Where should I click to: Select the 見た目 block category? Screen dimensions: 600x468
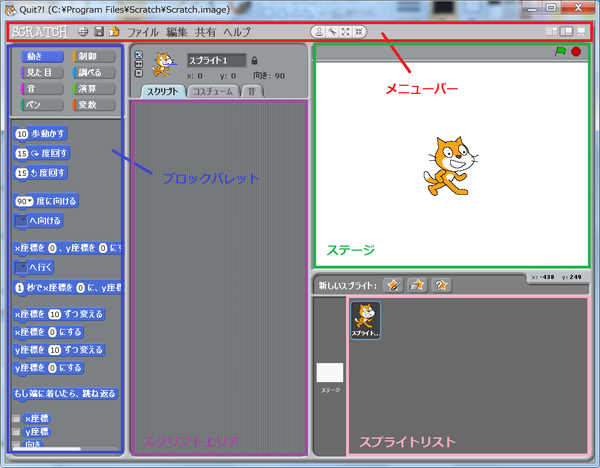[x=42, y=72]
